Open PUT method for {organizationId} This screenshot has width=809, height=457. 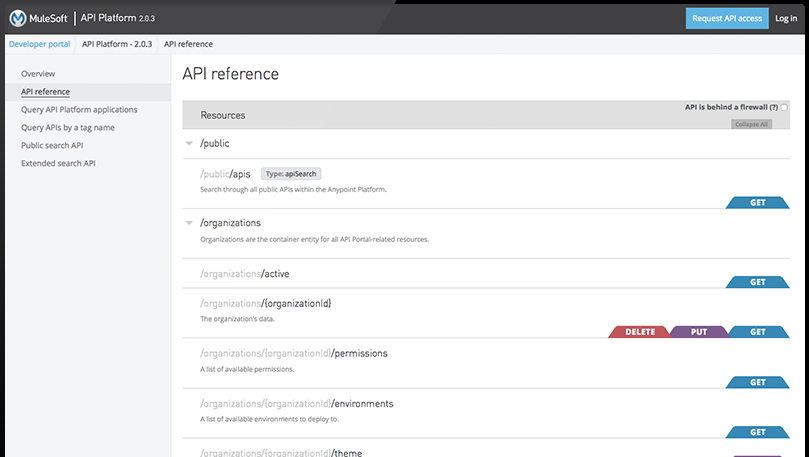coord(699,332)
